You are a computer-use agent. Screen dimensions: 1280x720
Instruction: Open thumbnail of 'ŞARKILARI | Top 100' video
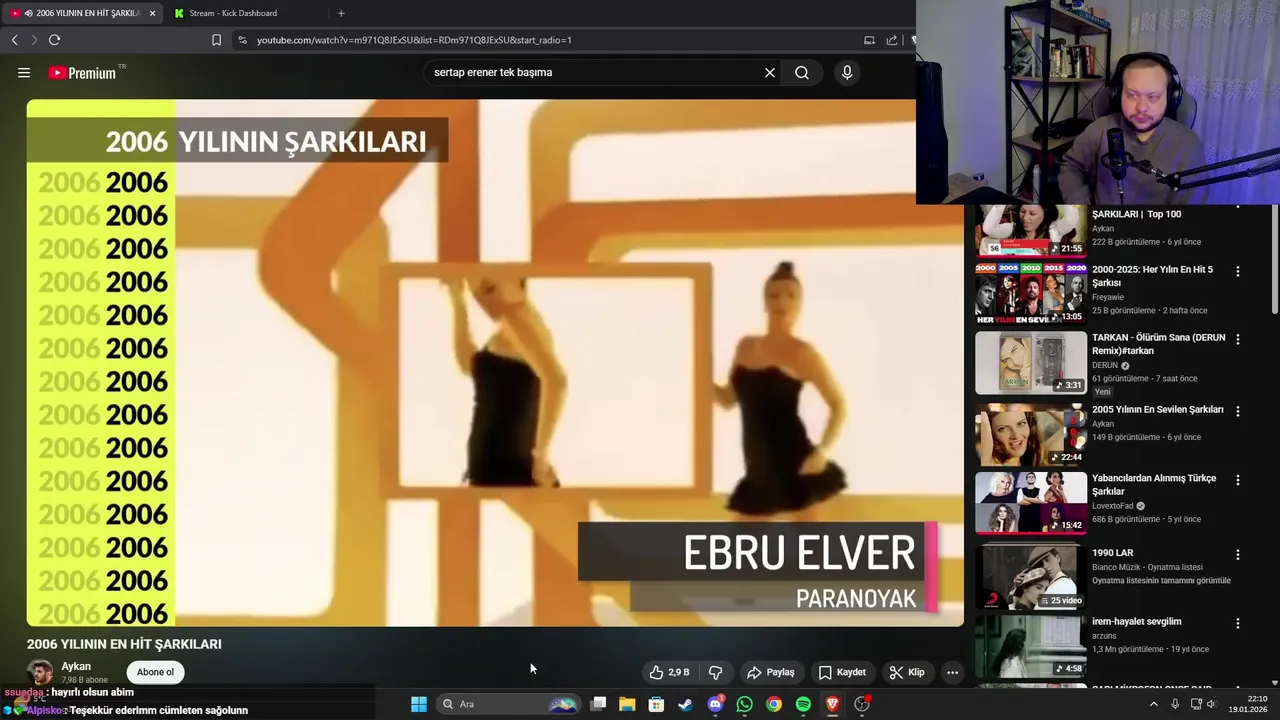point(1030,230)
